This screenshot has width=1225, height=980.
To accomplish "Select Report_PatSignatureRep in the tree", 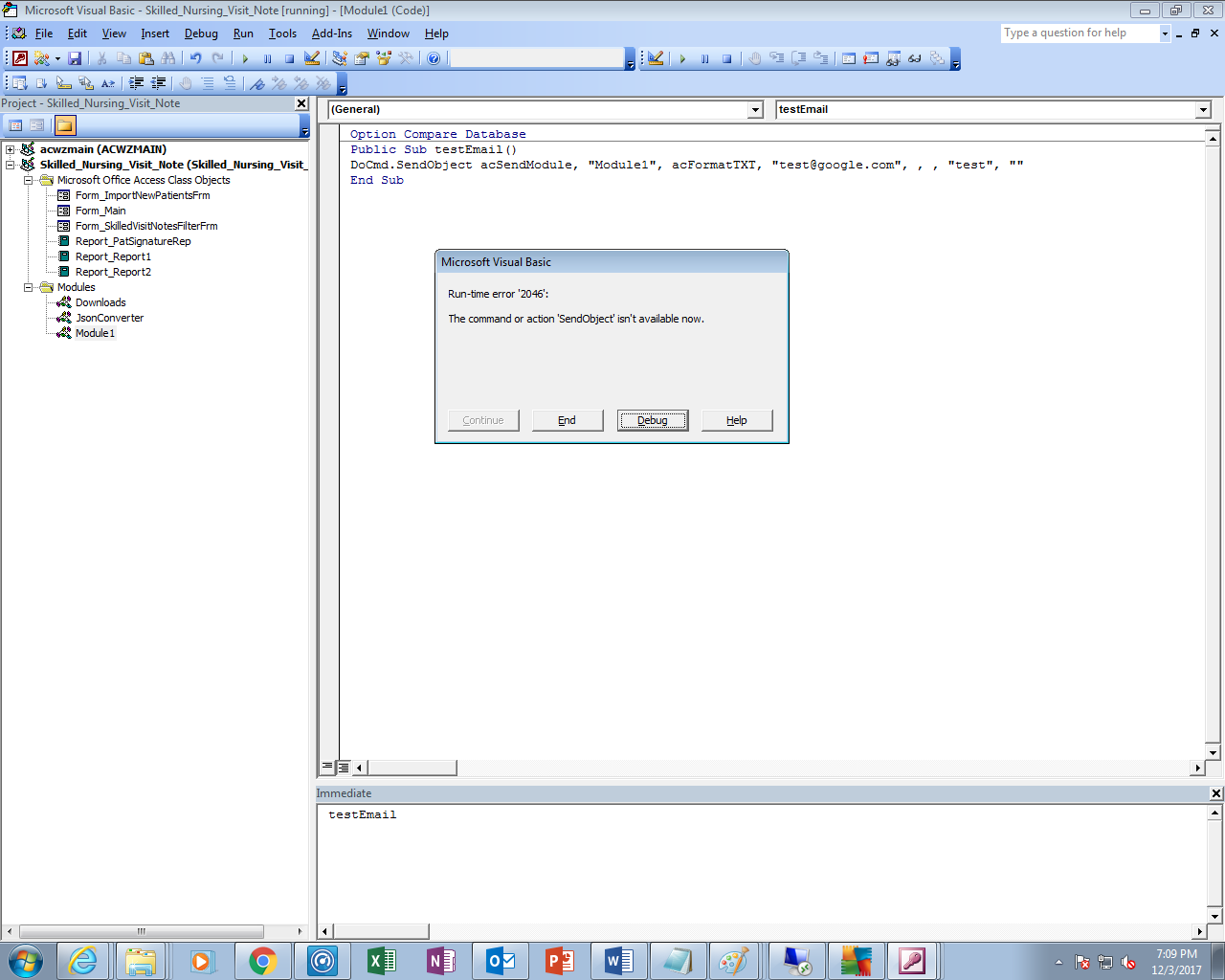I will [133, 241].
